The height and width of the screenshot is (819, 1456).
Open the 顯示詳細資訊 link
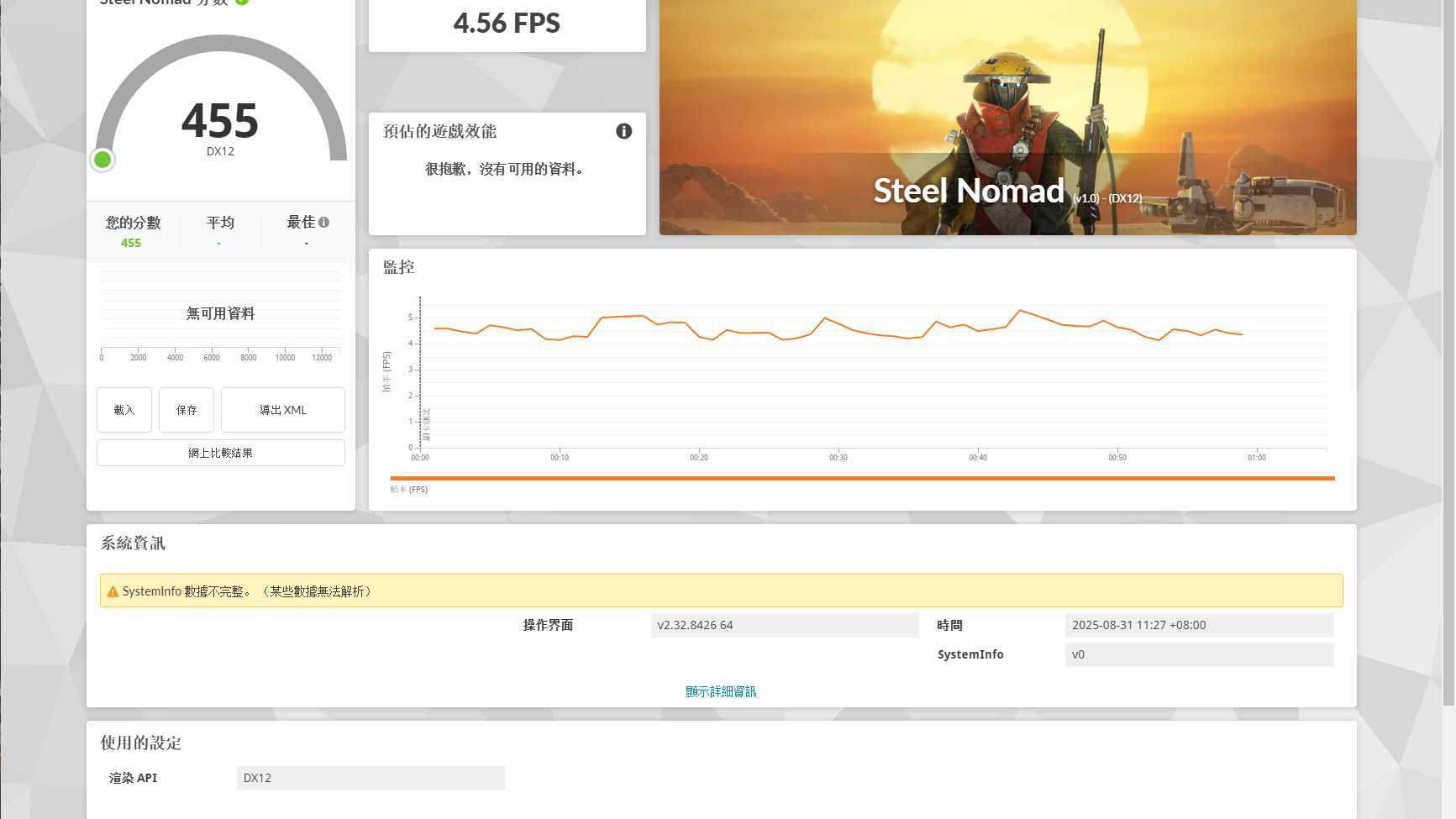pos(721,691)
